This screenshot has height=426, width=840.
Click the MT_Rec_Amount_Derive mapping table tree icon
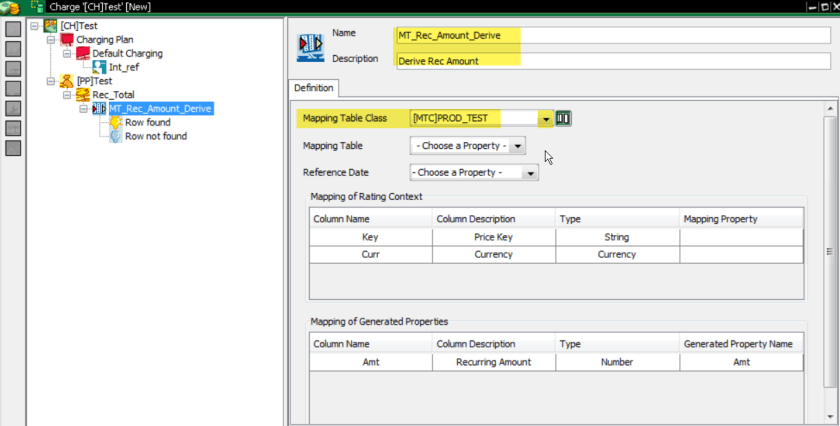coord(99,109)
